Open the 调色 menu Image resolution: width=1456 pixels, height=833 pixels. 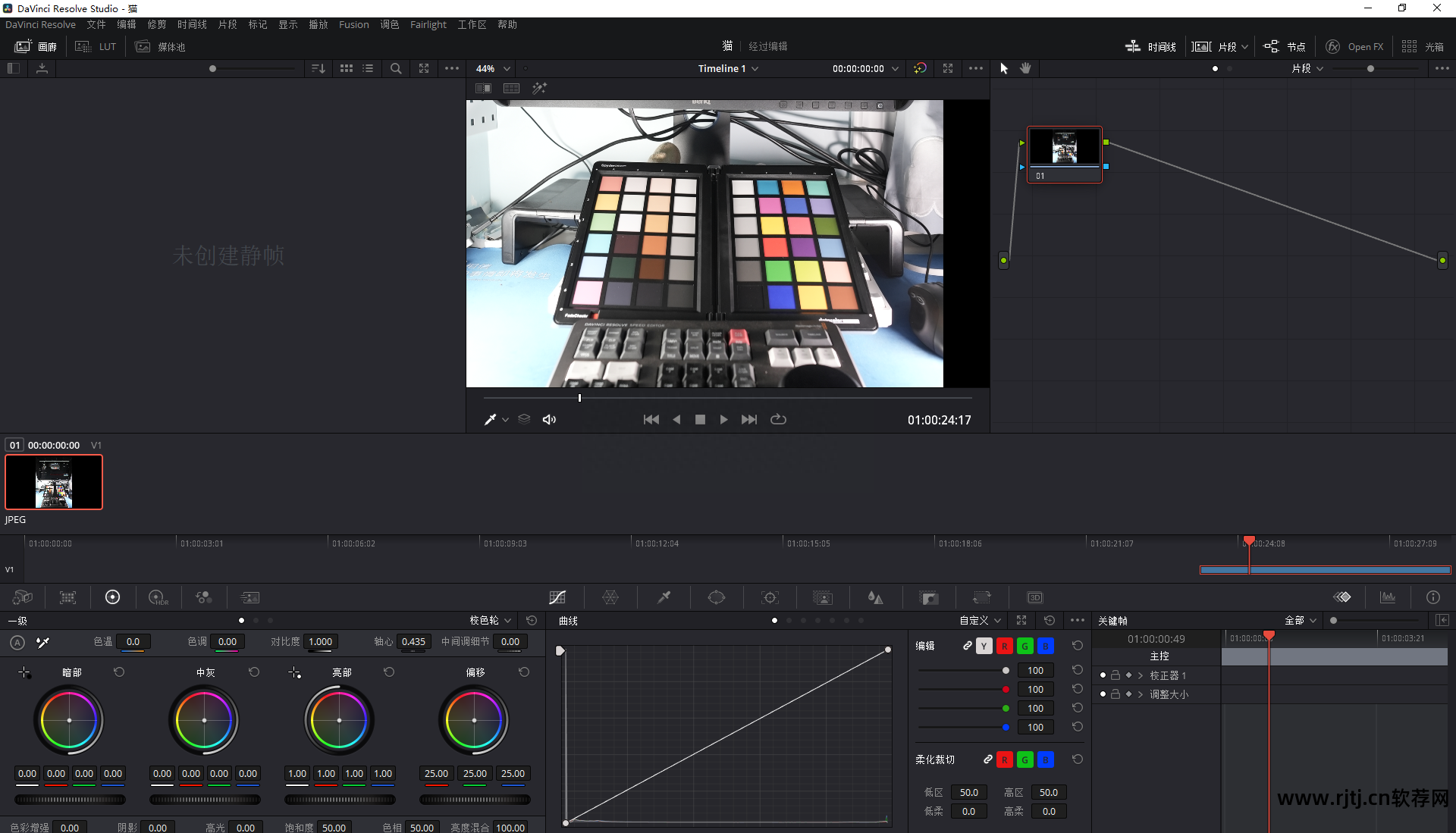[x=389, y=24]
